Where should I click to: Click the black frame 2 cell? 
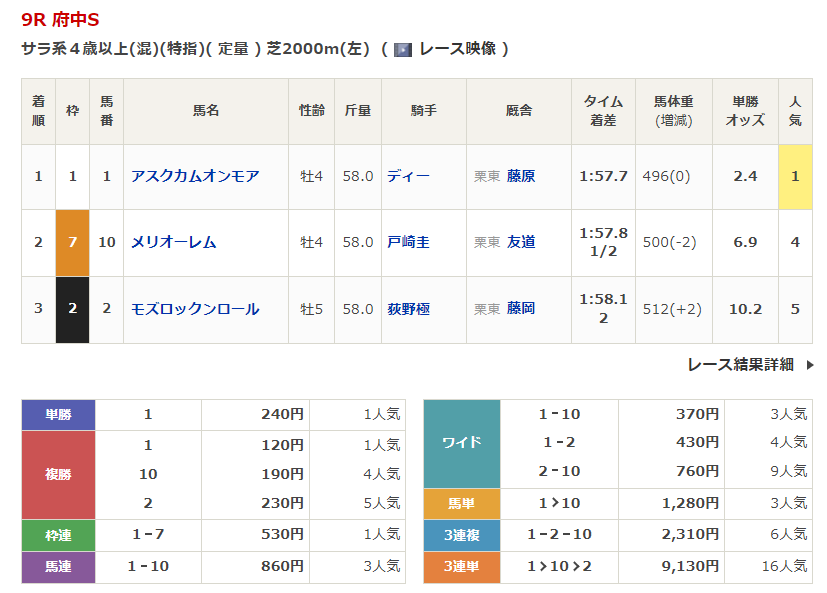tap(72, 309)
